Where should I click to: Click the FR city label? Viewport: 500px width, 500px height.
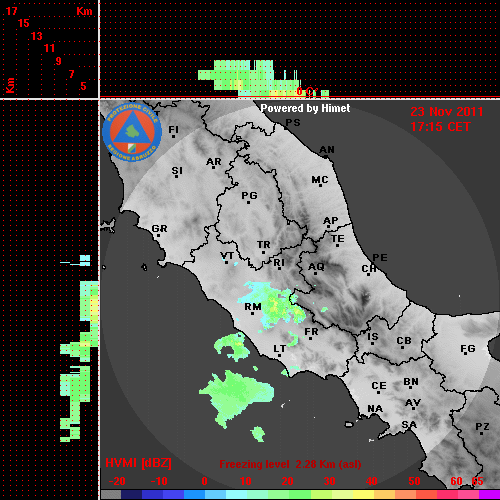[x=311, y=332]
